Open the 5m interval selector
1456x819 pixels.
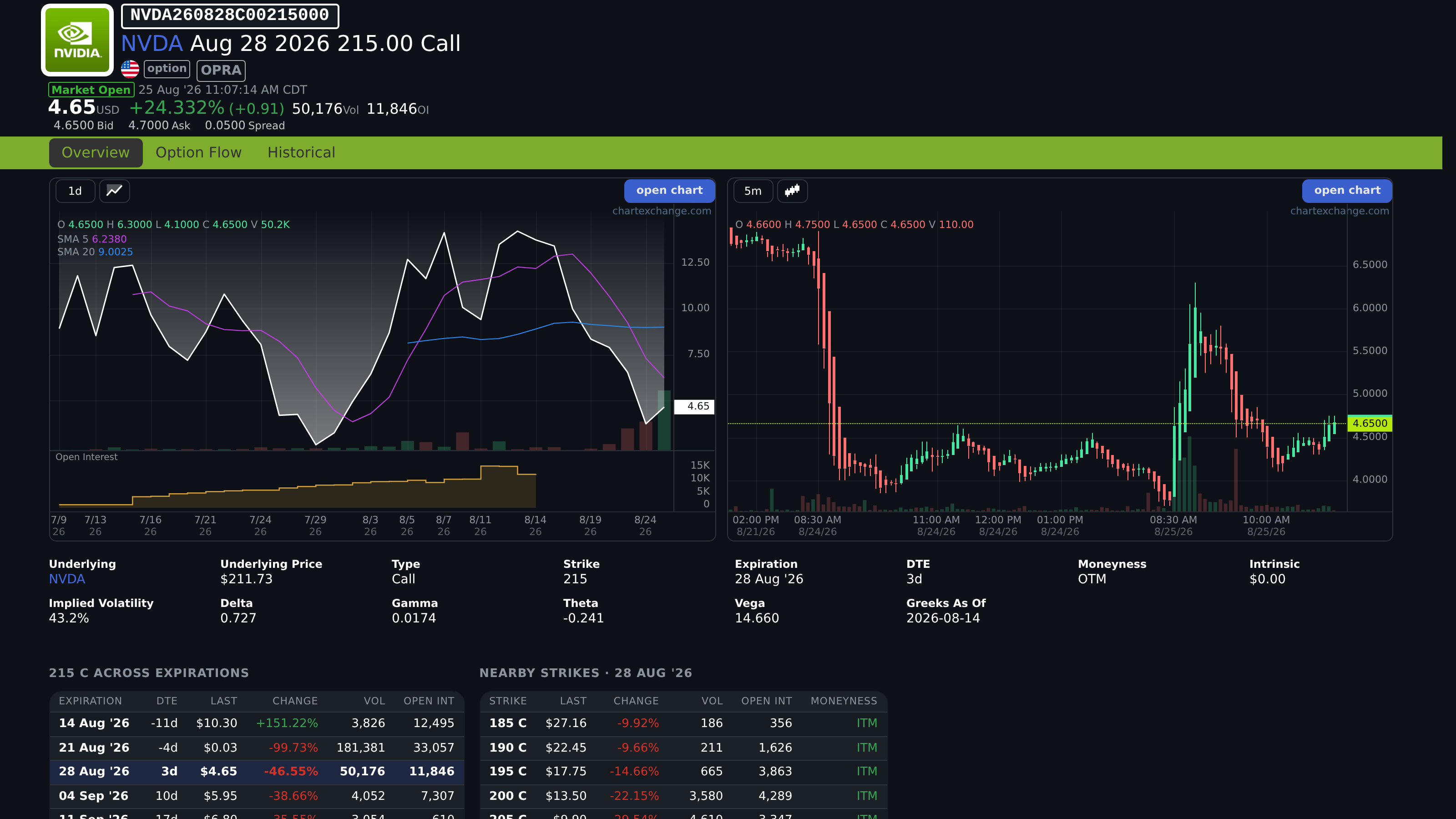[753, 191]
